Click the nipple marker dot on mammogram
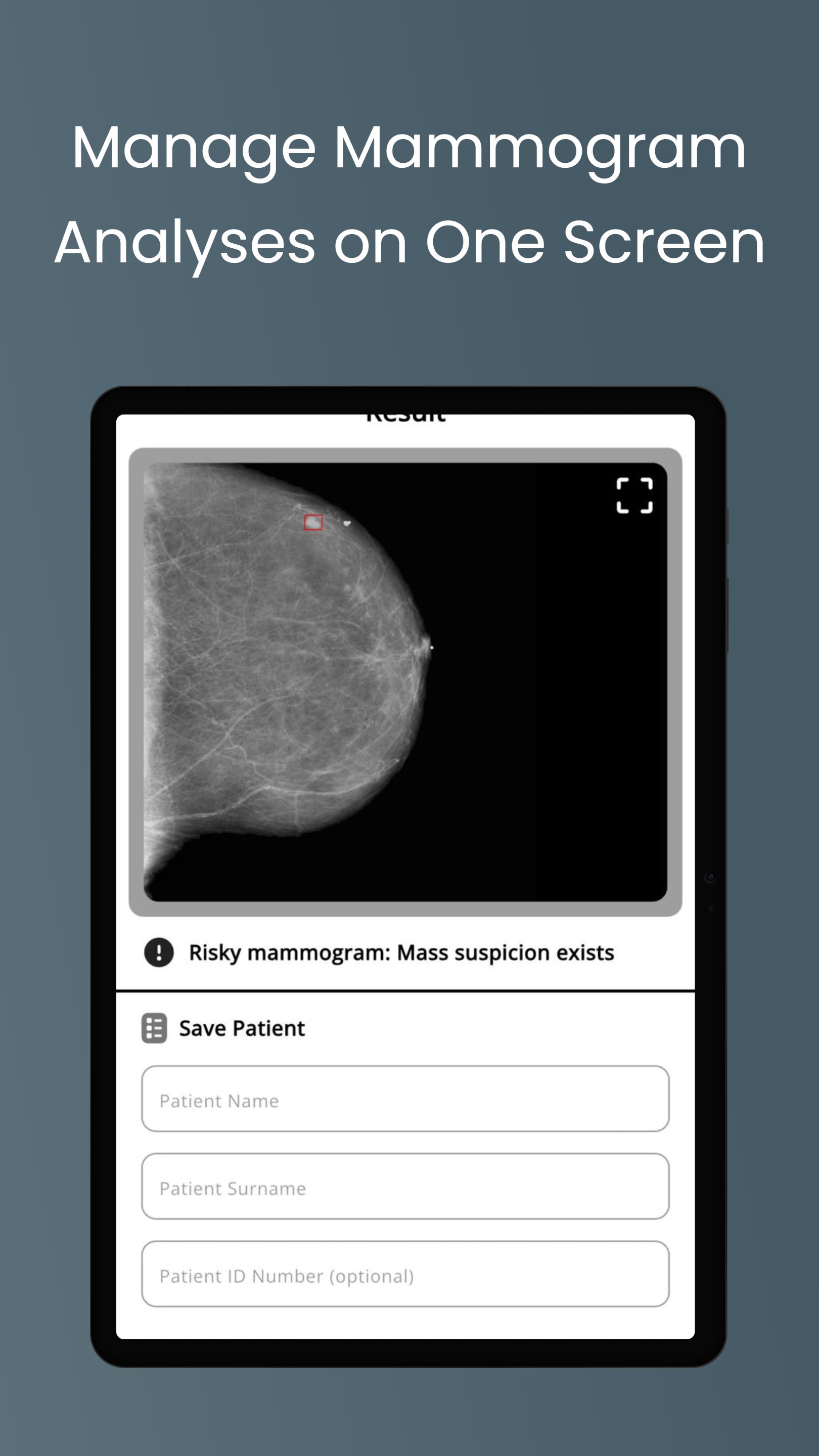Viewport: 819px width, 1456px height. coord(432,647)
